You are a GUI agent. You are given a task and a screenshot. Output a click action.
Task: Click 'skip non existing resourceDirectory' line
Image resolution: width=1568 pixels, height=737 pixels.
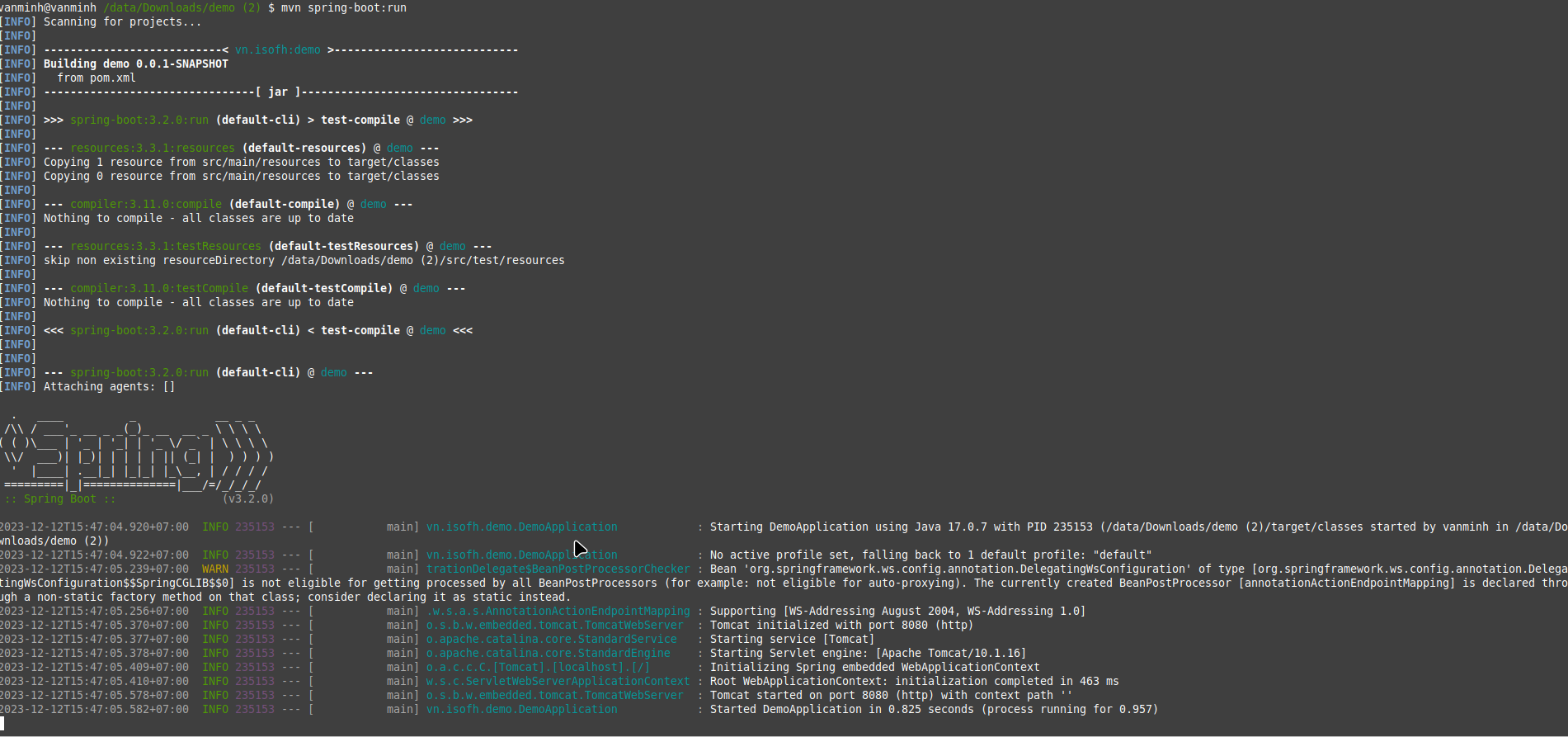(304, 260)
